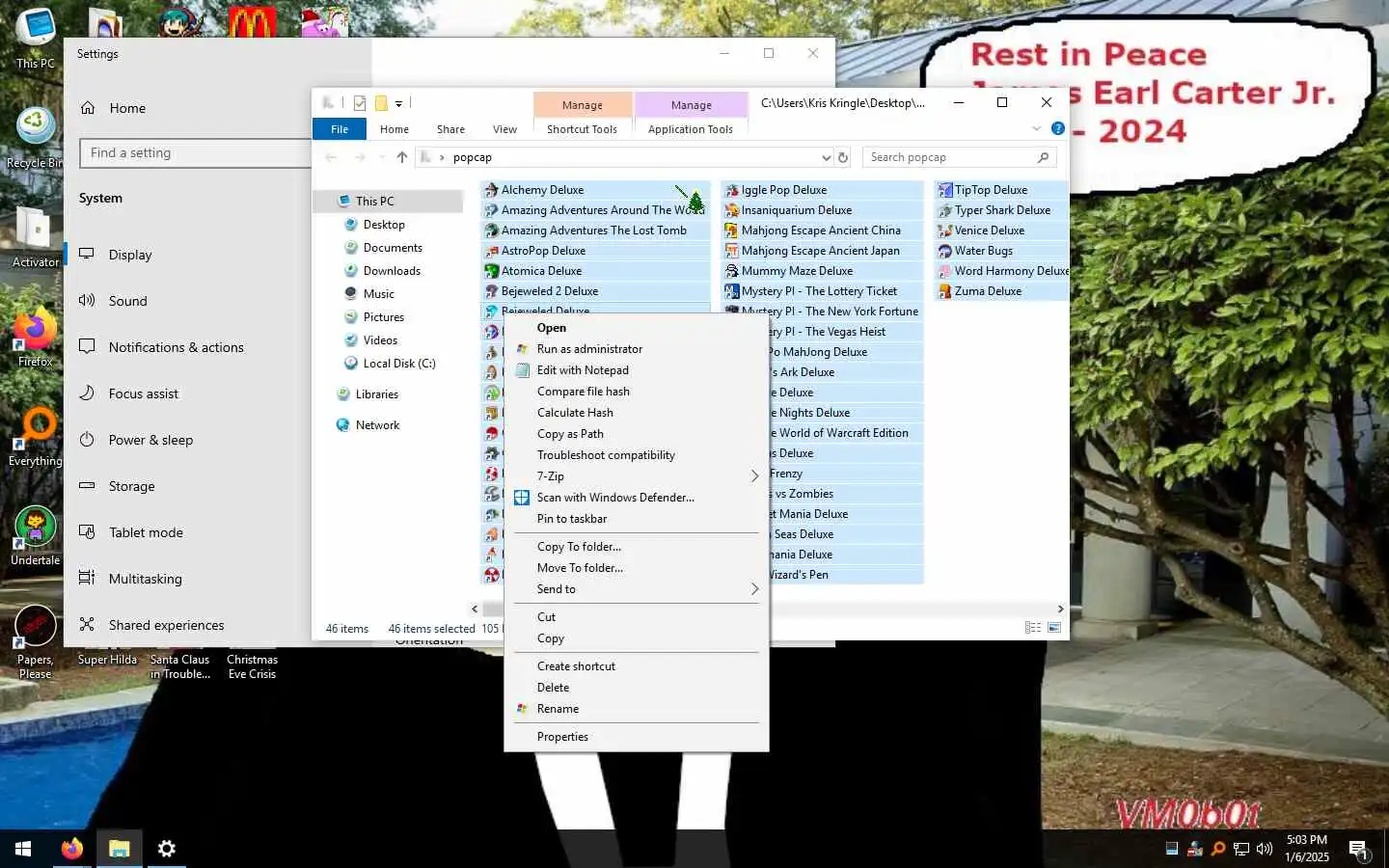Click the Properties icon in quick access toolbar
1389x868 pixels.
point(360,102)
